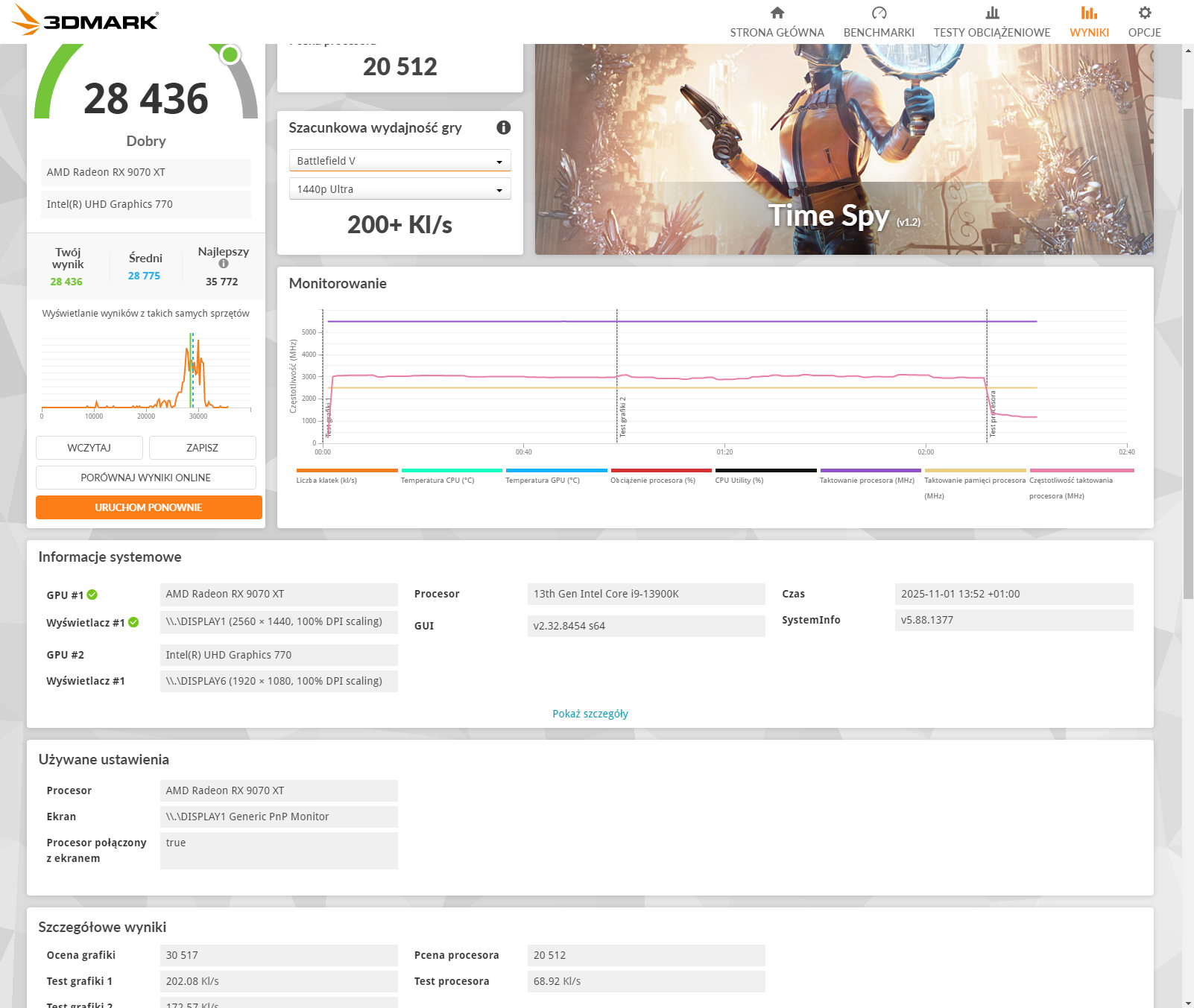Click the Wyniki results icon
Image resolution: width=1194 pixels, height=1008 pixels.
coord(1089,13)
